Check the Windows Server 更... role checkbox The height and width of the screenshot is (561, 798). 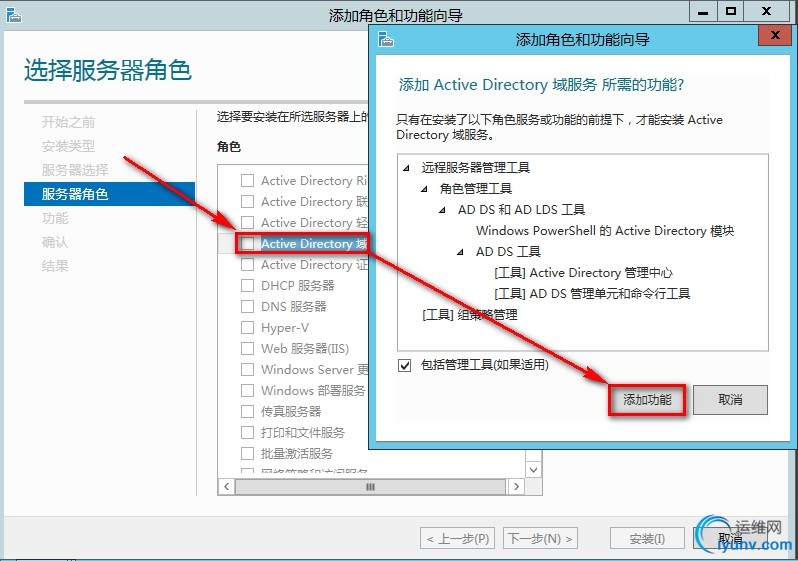pos(247,369)
